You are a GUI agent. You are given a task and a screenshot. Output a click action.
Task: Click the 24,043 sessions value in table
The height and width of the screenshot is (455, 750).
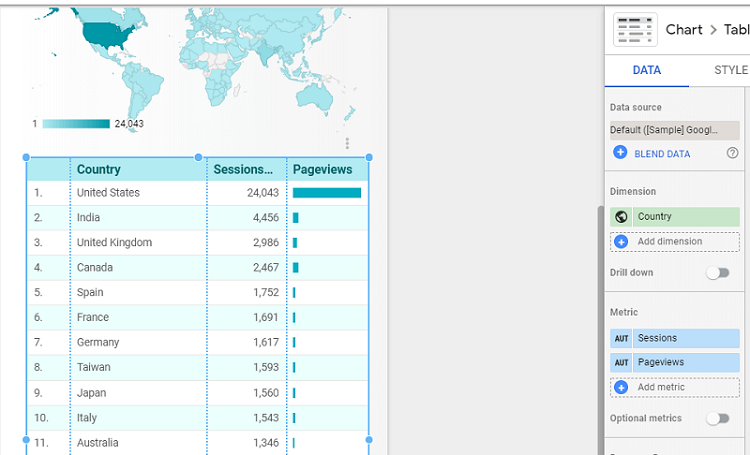click(263, 193)
